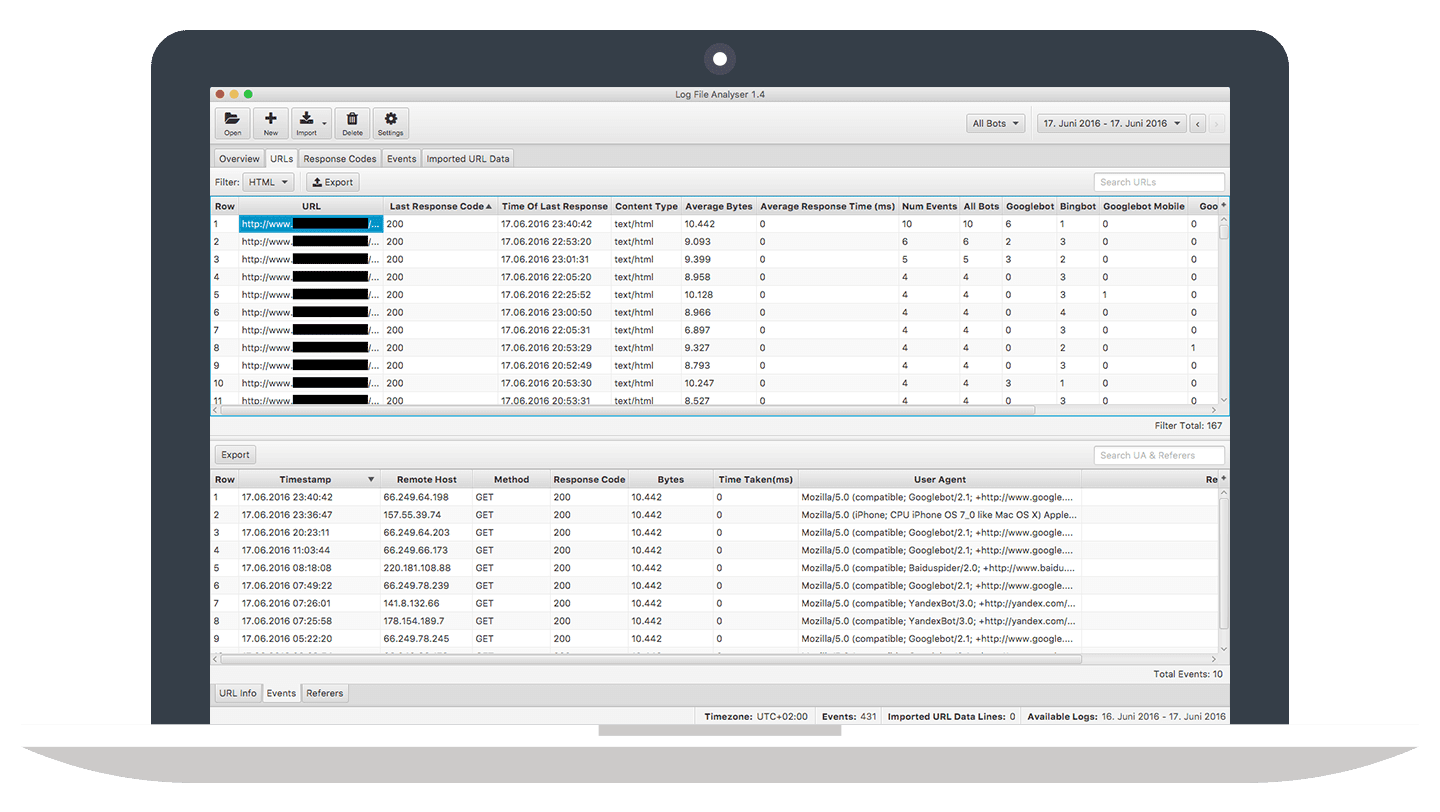Sort by Bingbot column header
The image size is (1440, 812).
[1078, 207]
